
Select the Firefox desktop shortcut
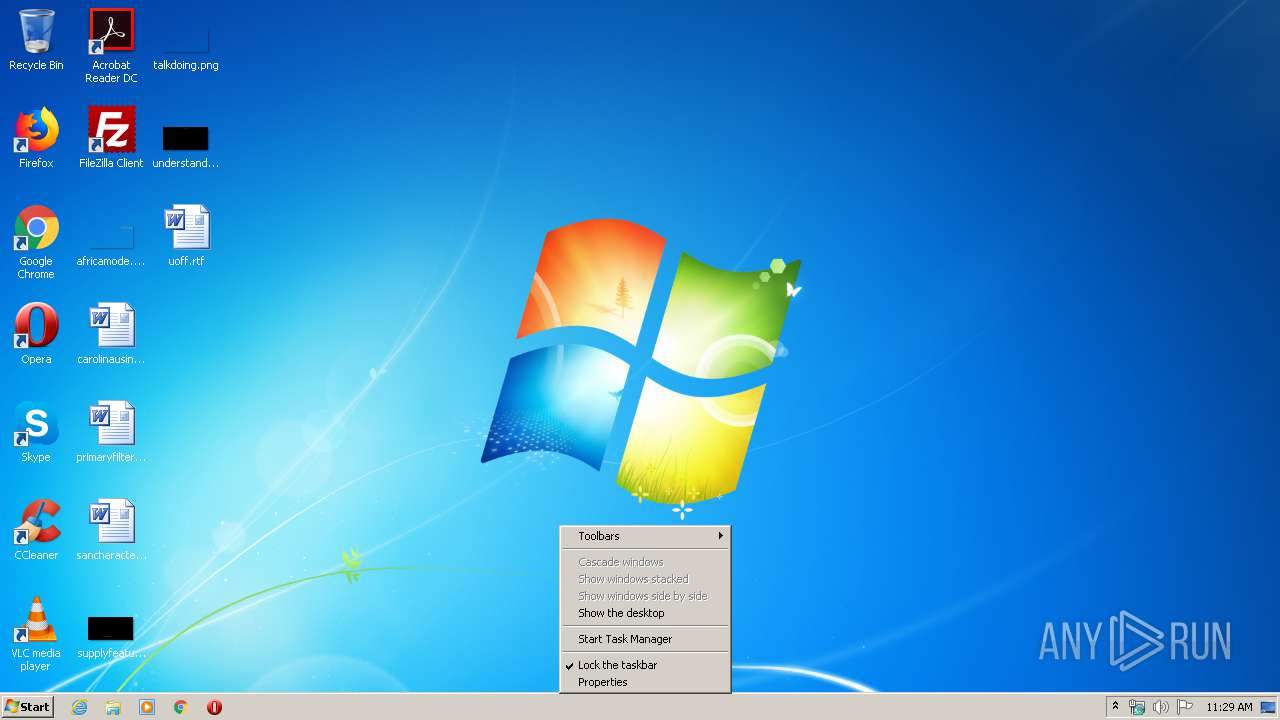[x=36, y=138]
